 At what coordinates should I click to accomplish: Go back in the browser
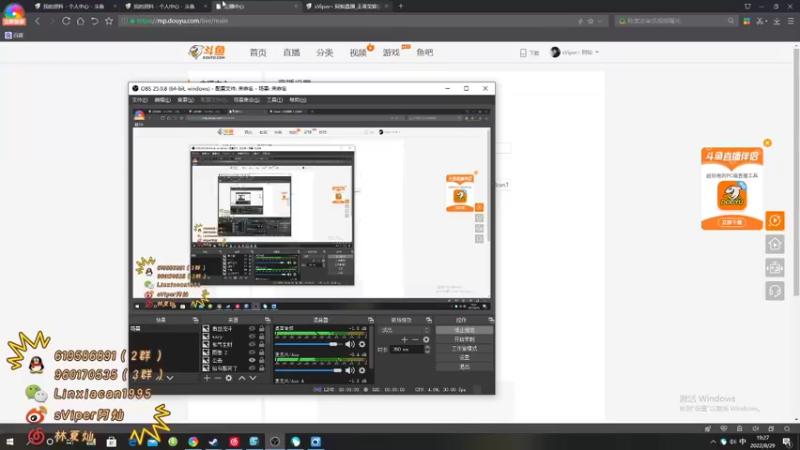pyautogui.click(x=37, y=21)
